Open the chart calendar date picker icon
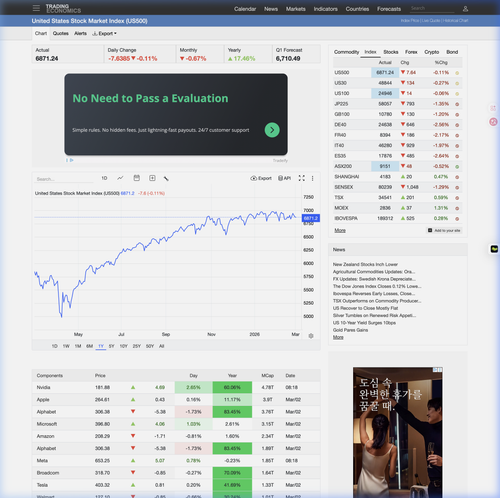 point(137,178)
